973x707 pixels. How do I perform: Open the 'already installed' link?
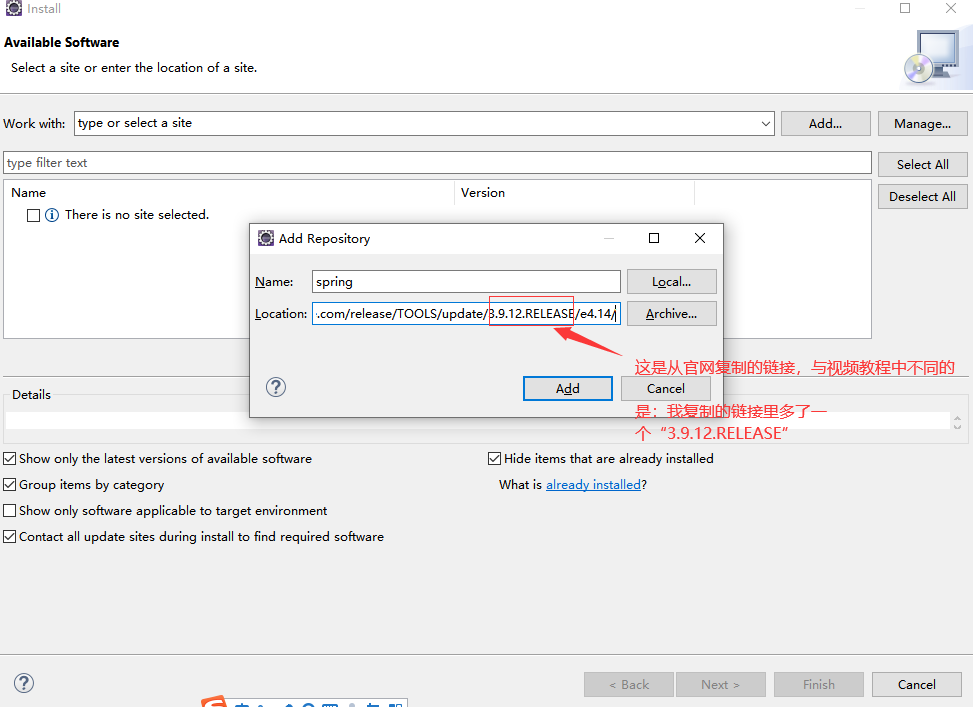pyautogui.click(x=593, y=485)
